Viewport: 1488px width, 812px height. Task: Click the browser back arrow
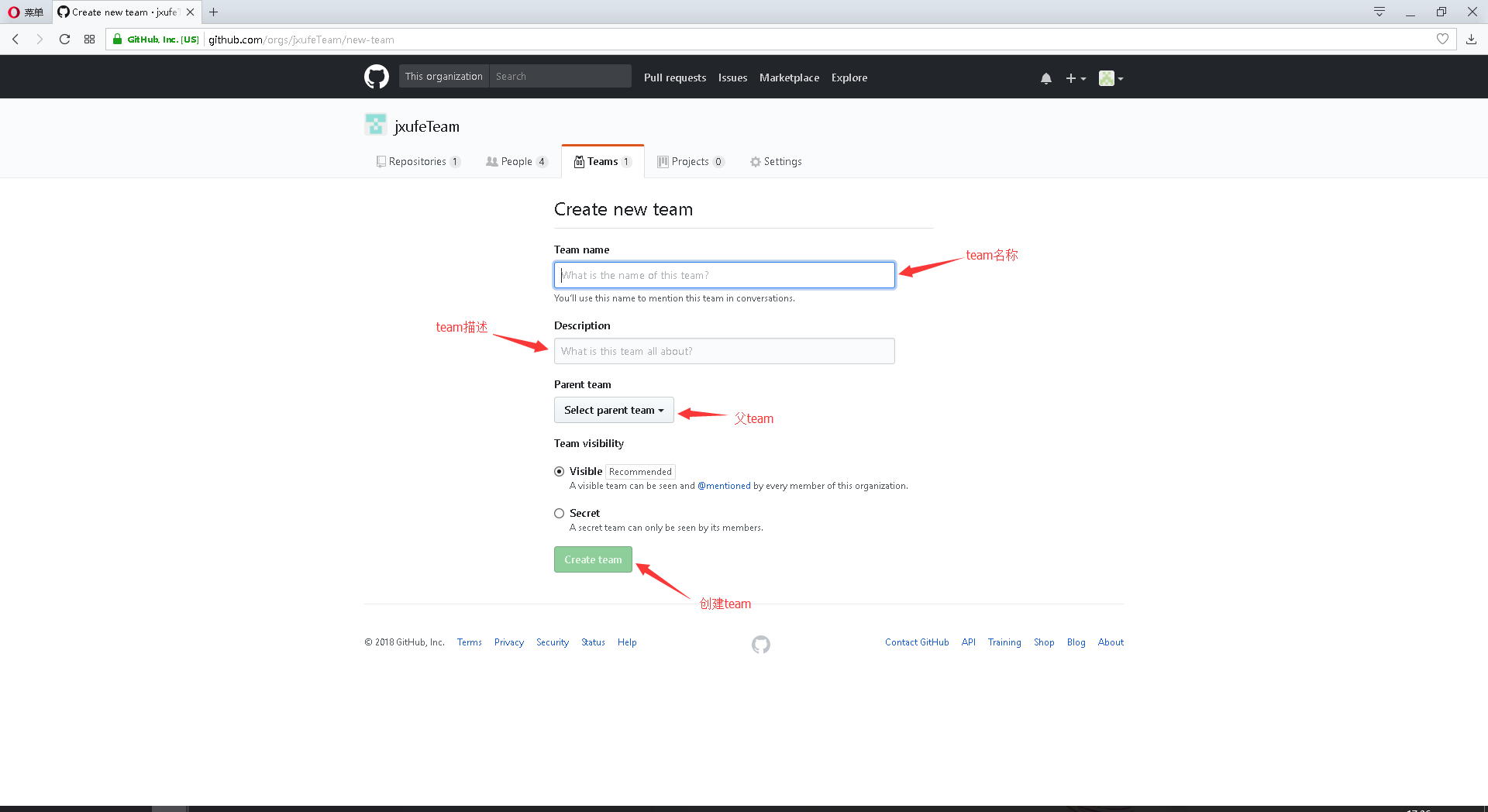(15, 39)
